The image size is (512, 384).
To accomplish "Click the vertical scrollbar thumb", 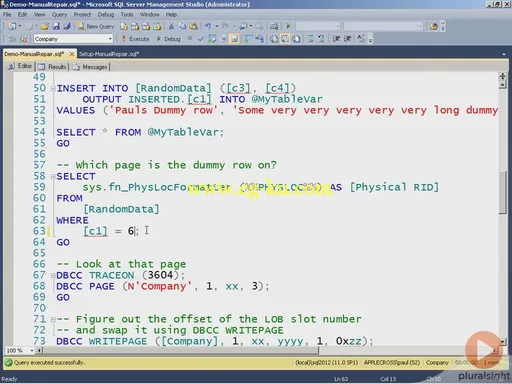I will (x=503, y=192).
